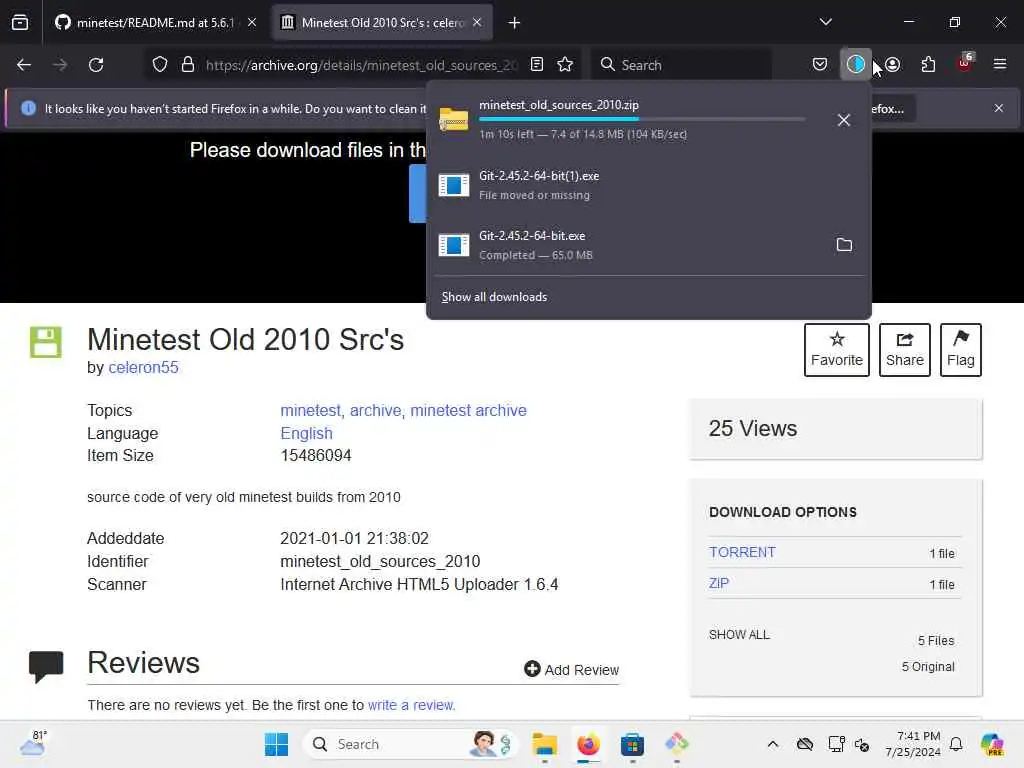The image size is (1024, 768).
Task: Click the volume muted tray icon
Action: 862,744
